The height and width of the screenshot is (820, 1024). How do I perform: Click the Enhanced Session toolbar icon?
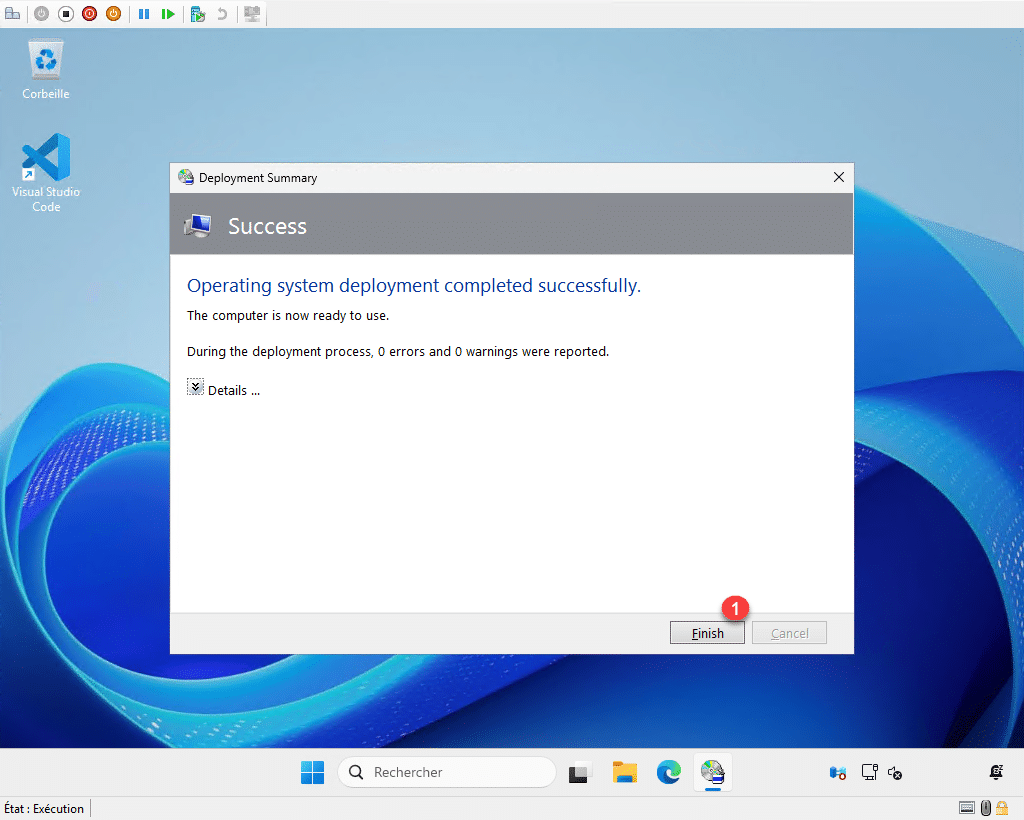pyautogui.click(x=252, y=14)
